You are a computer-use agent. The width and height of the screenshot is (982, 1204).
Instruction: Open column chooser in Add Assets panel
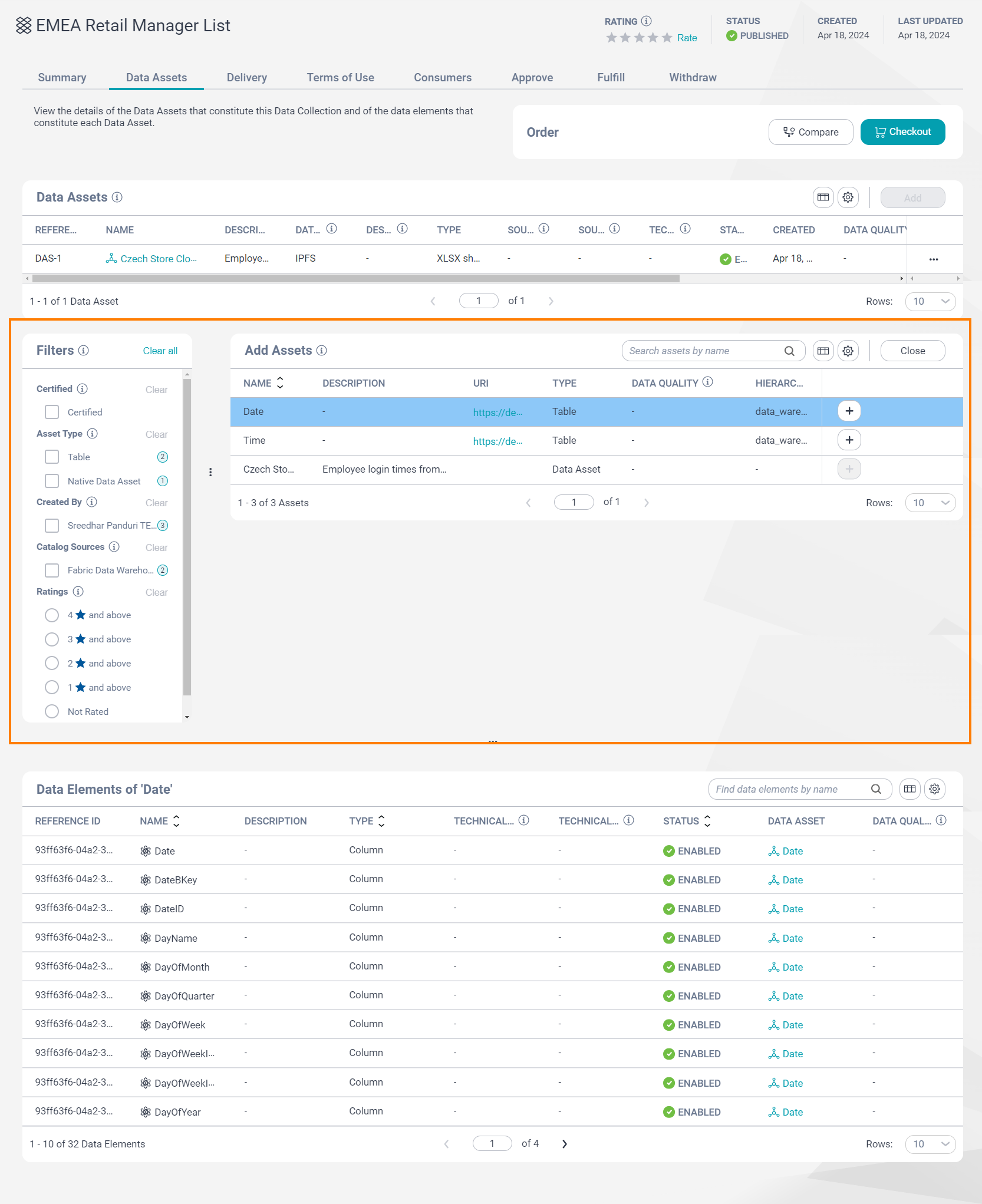point(823,351)
